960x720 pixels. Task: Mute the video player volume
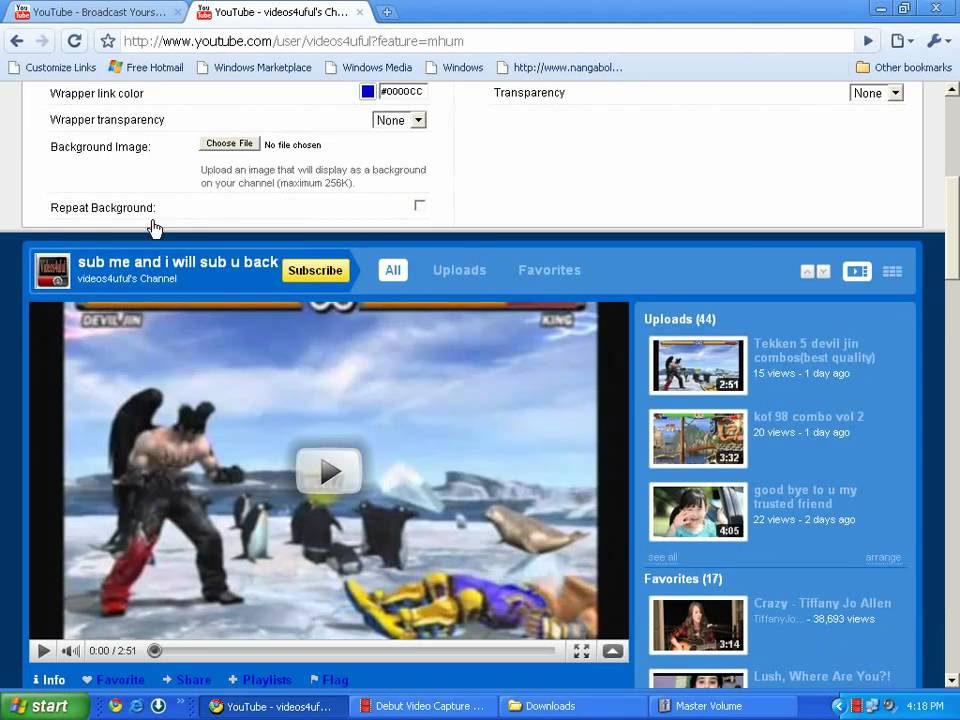tap(70, 651)
